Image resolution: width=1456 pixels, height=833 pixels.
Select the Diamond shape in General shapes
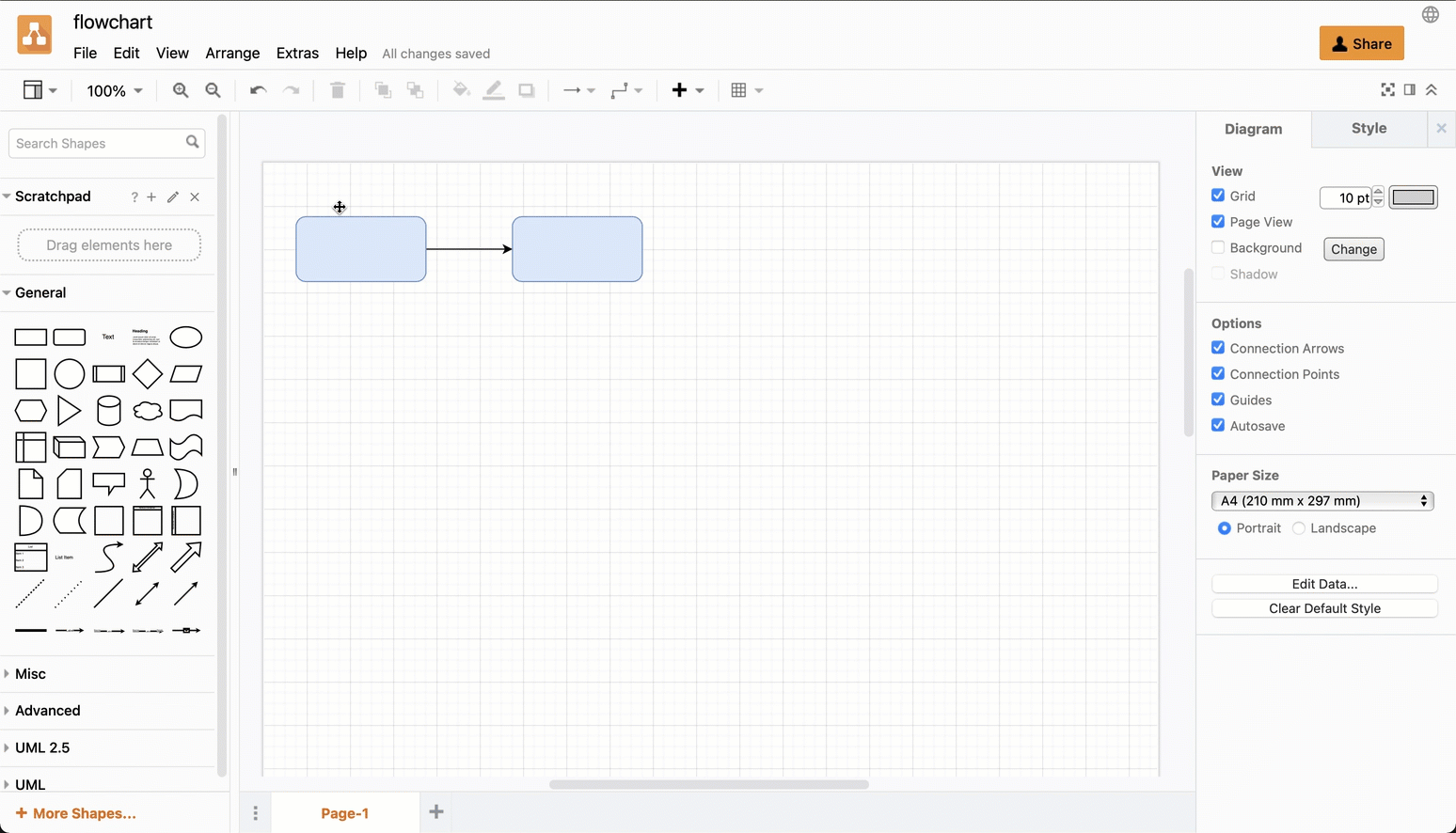(x=148, y=373)
